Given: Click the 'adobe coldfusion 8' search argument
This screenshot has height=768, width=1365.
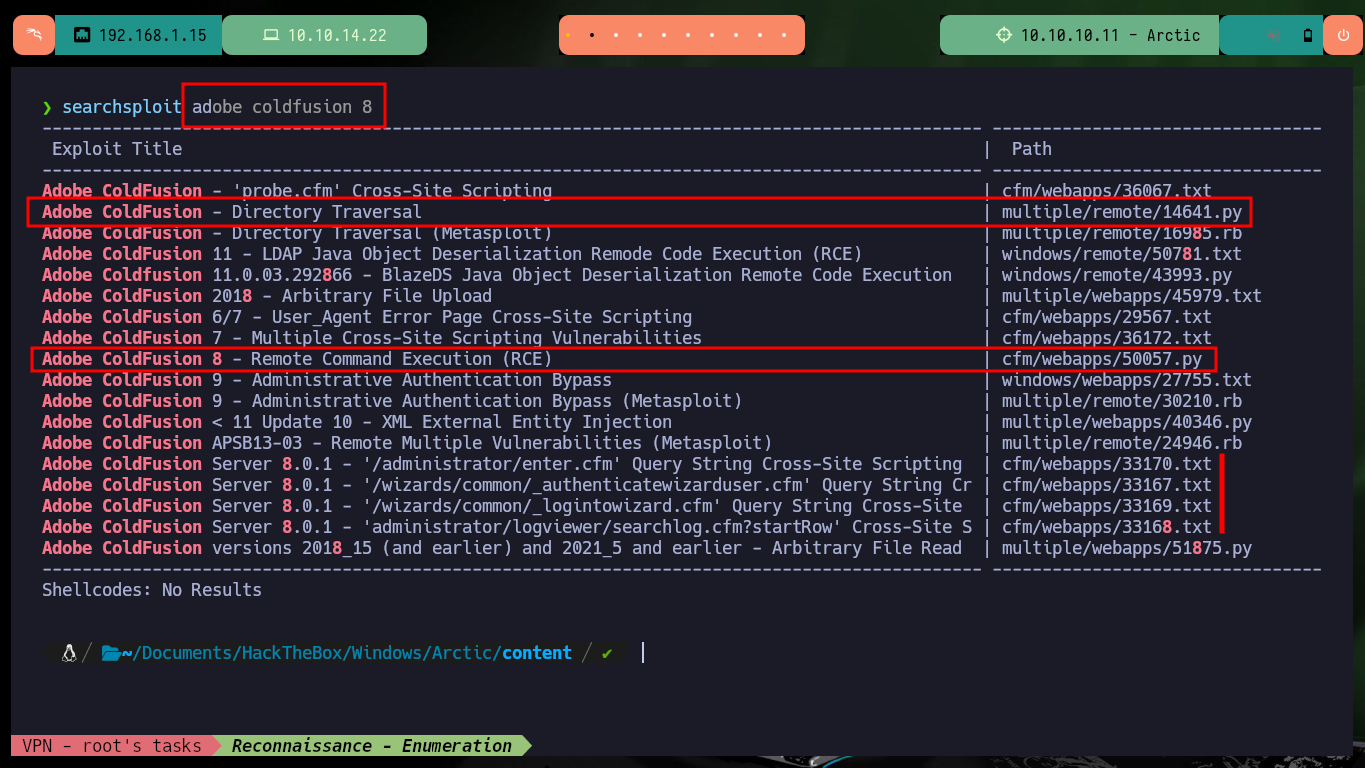Looking at the screenshot, I should coord(283,107).
